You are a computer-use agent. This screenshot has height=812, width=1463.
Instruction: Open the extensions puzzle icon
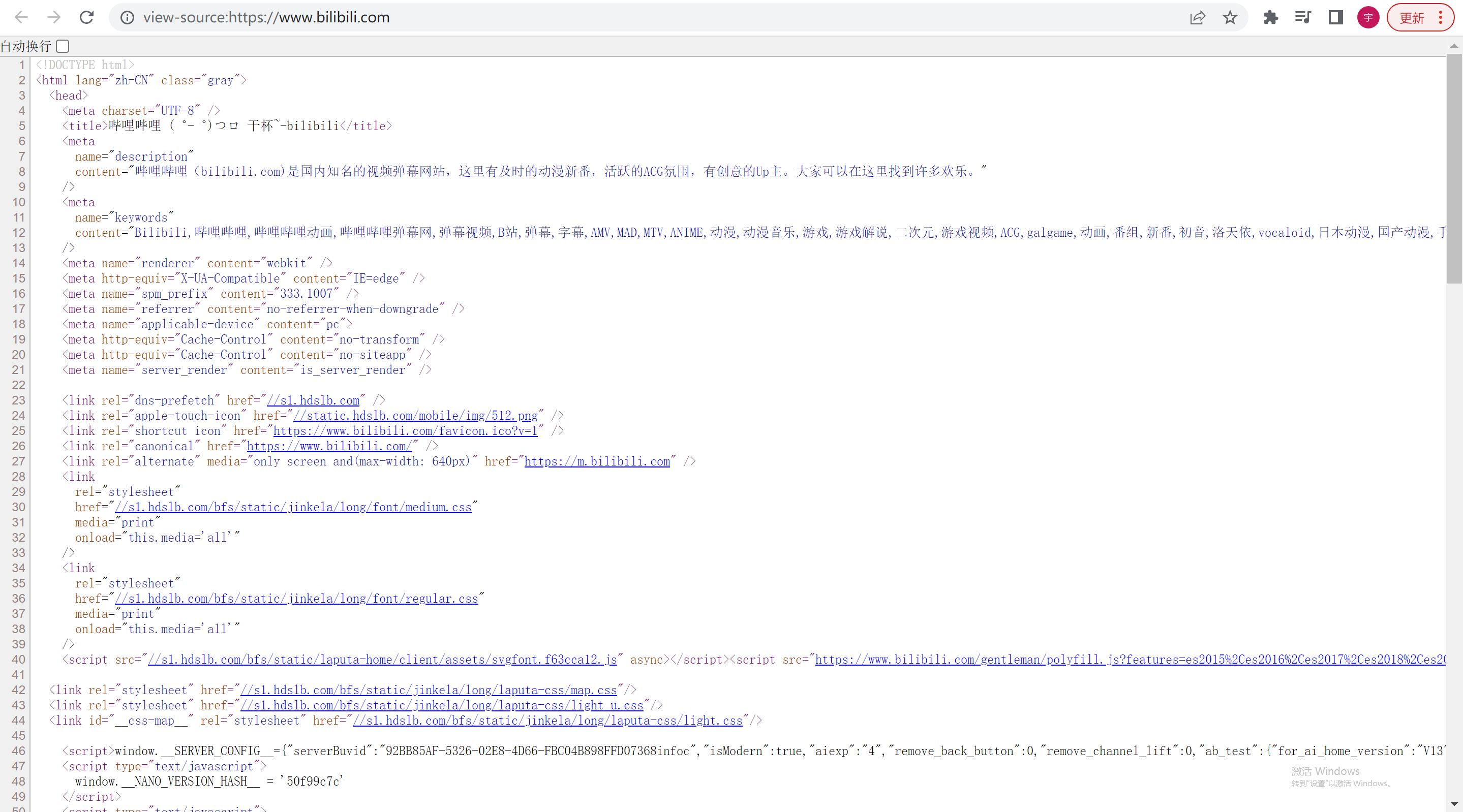(1270, 18)
